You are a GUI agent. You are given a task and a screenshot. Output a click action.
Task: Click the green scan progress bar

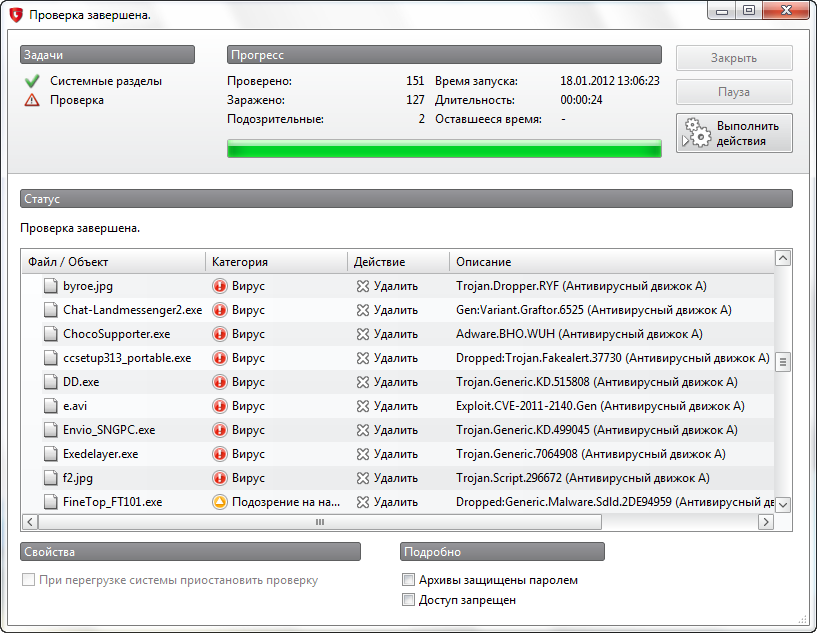444,148
